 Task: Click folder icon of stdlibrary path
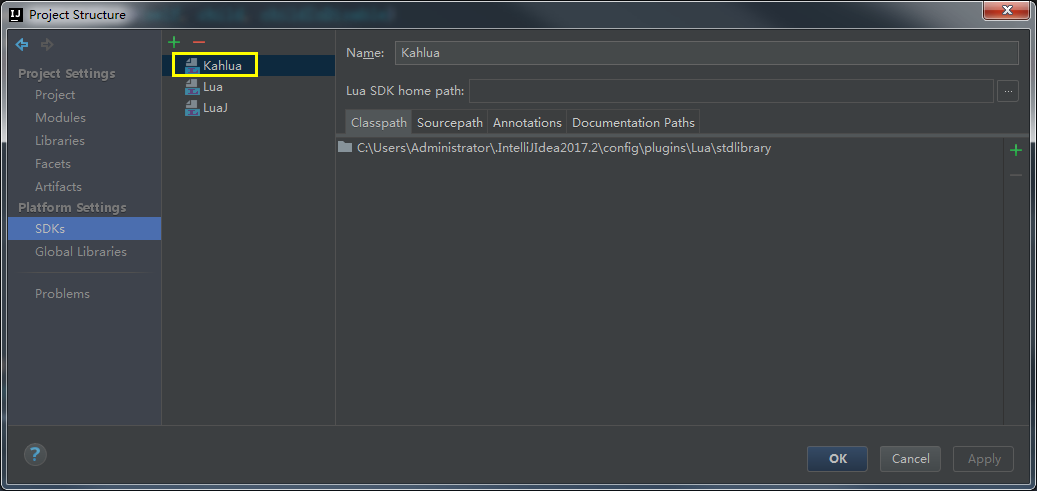(x=345, y=148)
